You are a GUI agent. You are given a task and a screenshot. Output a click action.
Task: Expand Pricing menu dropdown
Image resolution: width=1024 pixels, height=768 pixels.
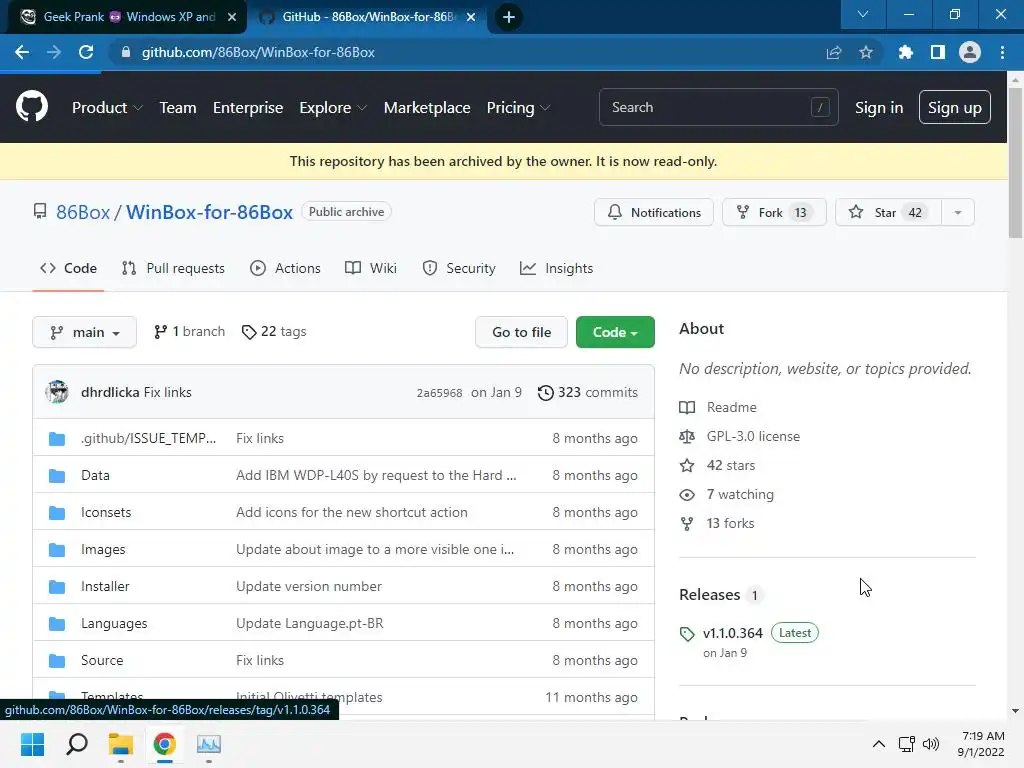[x=518, y=108]
